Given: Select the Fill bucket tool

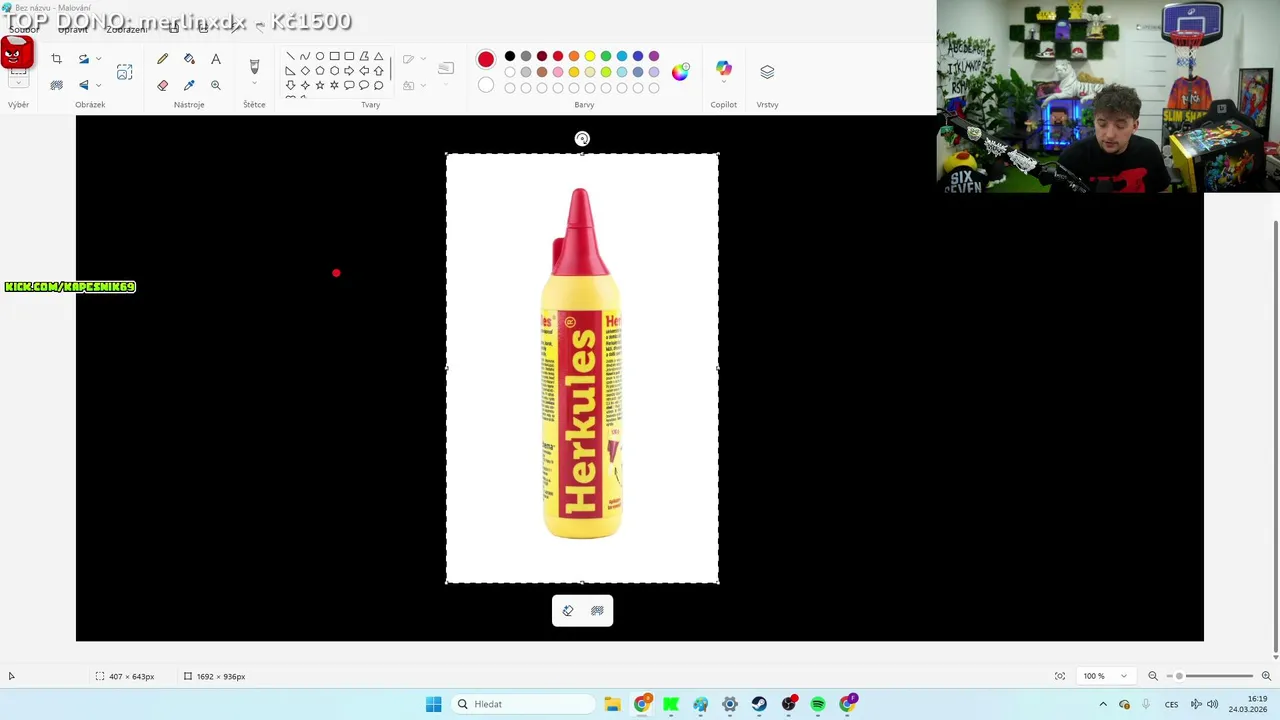Looking at the screenshot, I should pyautogui.click(x=189, y=59).
